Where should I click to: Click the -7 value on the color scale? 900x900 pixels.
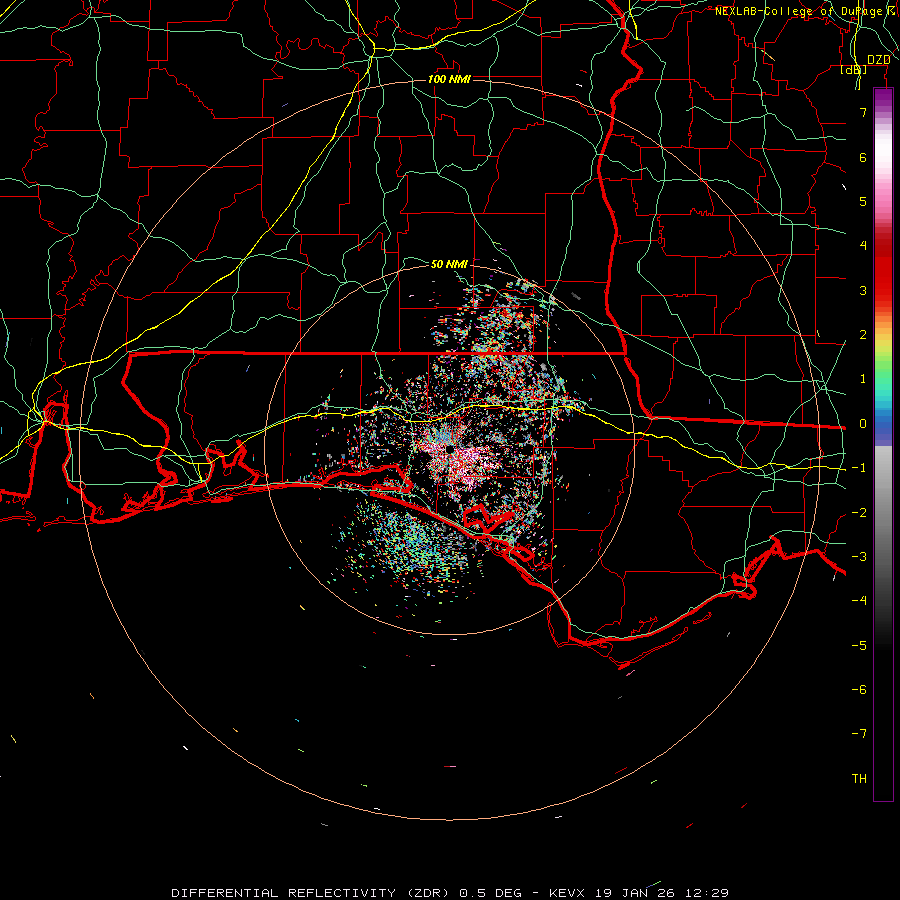[859, 734]
